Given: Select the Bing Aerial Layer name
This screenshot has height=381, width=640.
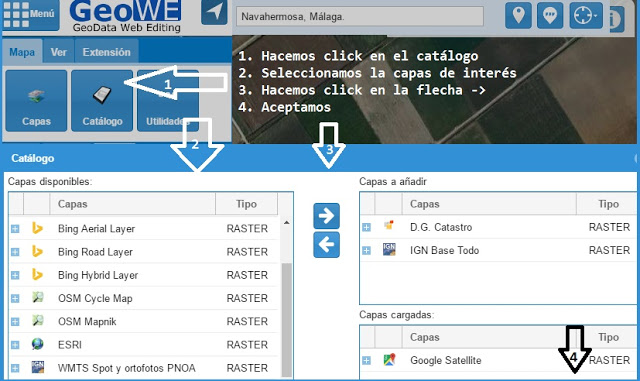Looking at the screenshot, I should pos(96,229).
